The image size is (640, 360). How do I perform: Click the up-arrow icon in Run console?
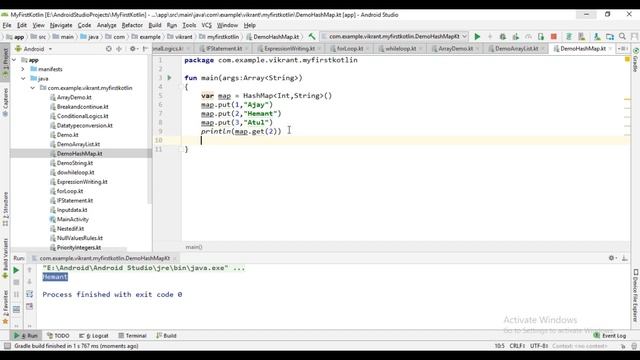tap(29, 270)
